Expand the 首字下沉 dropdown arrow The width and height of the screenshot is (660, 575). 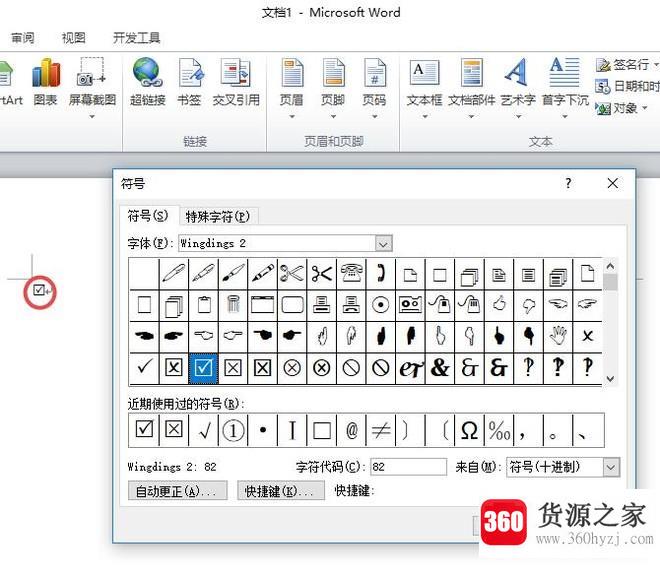coord(565,117)
